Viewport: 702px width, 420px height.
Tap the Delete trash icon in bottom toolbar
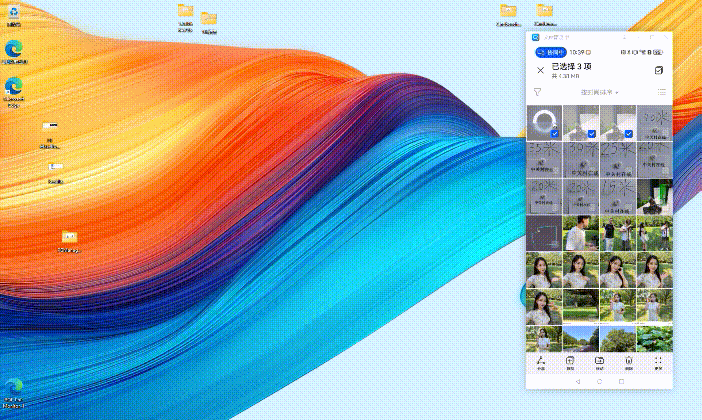click(629, 363)
